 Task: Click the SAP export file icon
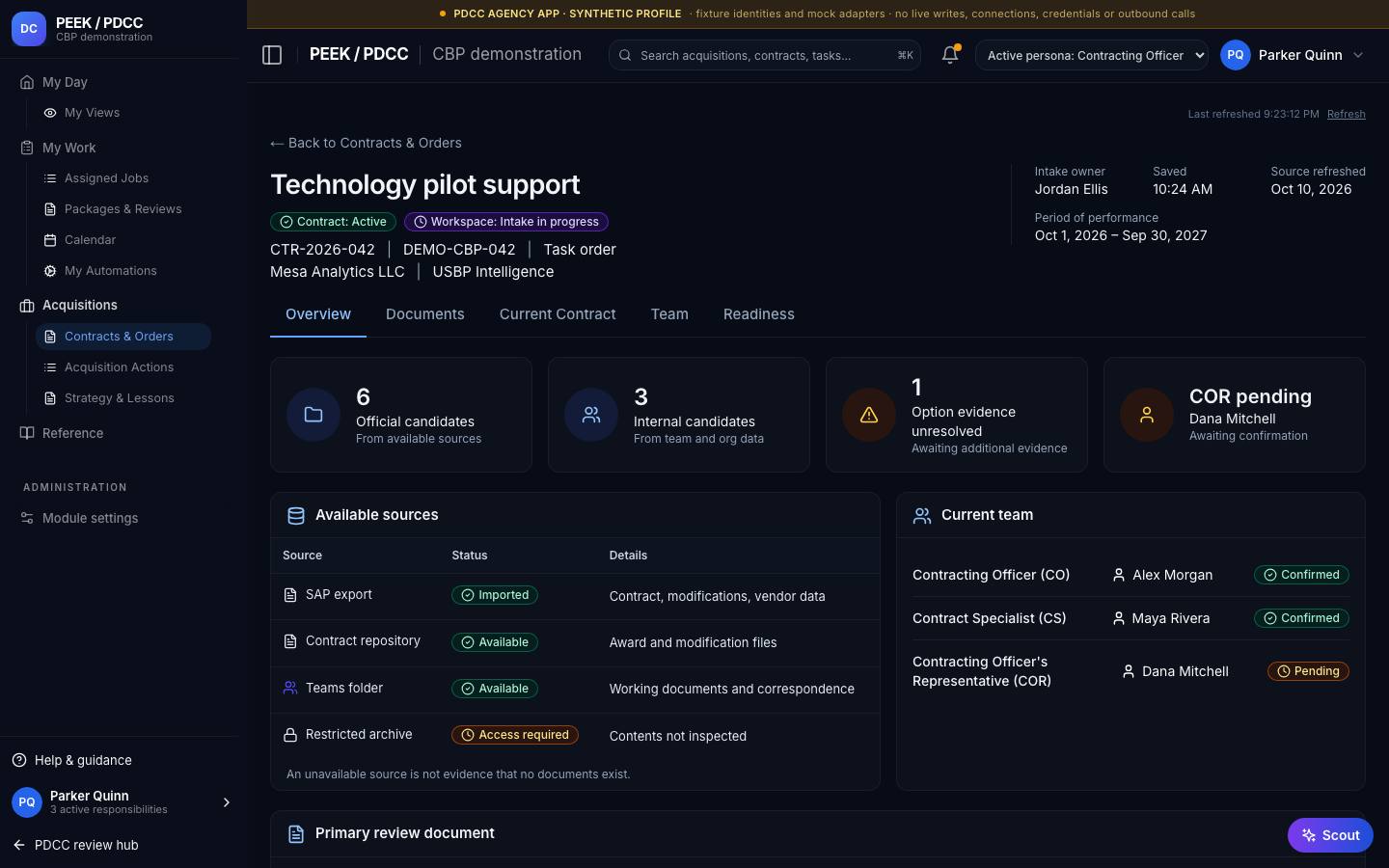[x=289, y=595]
